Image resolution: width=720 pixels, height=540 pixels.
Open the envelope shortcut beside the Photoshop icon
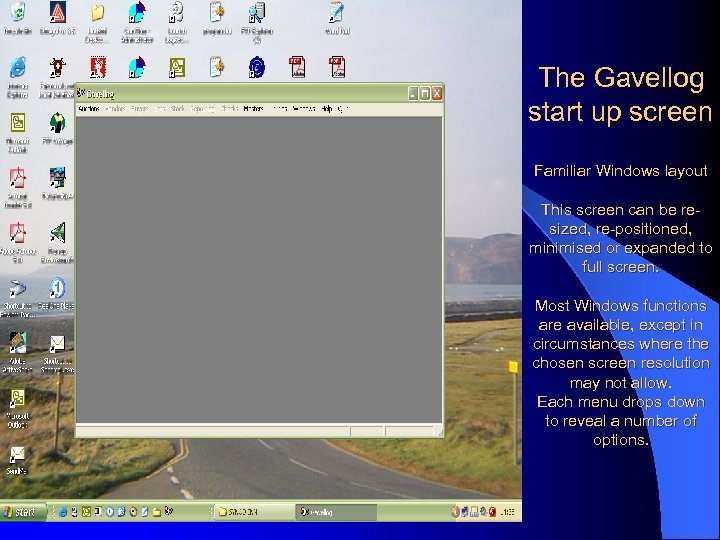pyautogui.click(x=57, y=344)
